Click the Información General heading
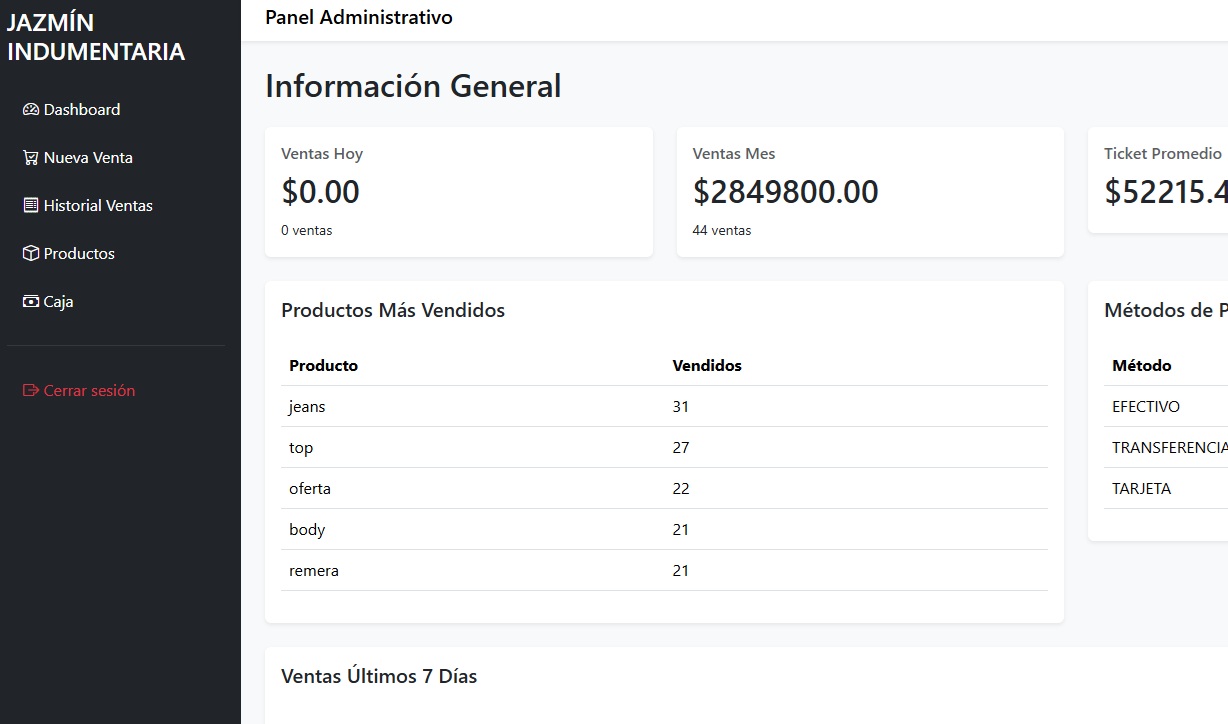Screen dimensions: 1228x724 [413, 86]
